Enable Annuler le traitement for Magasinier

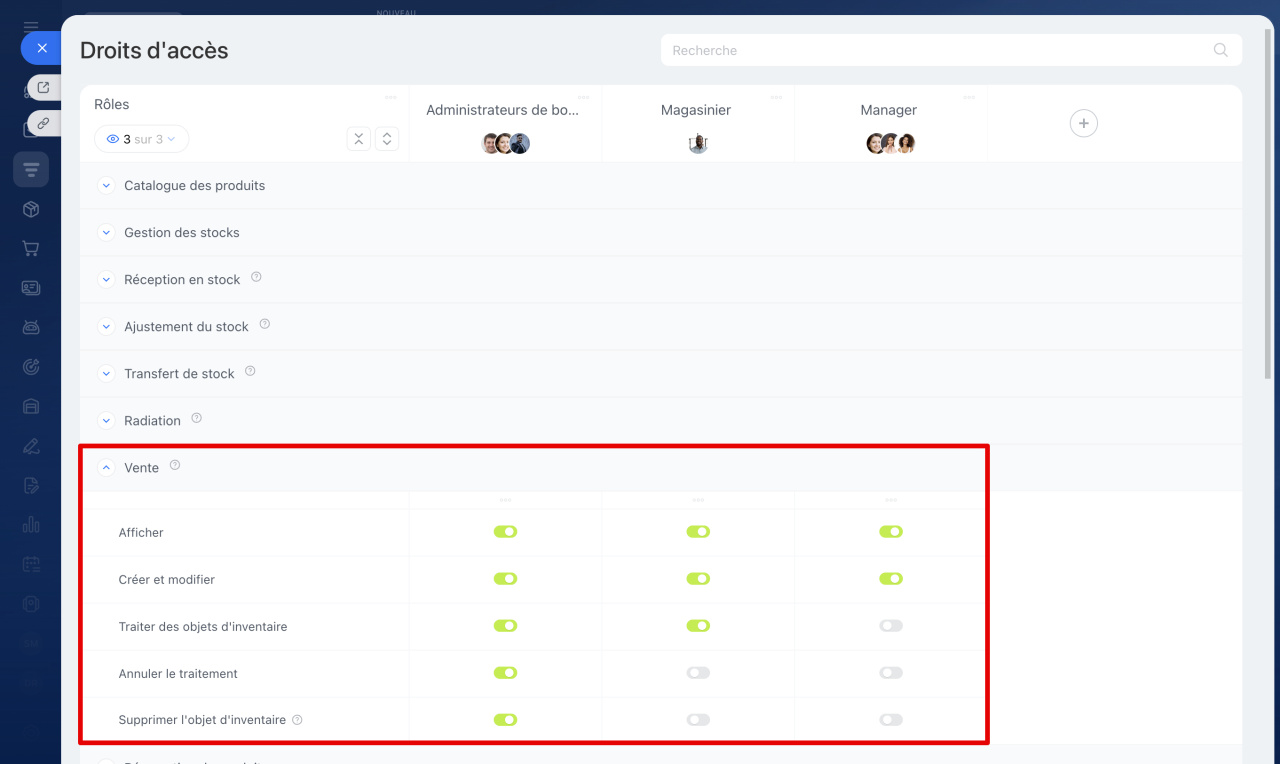[698, 673]
